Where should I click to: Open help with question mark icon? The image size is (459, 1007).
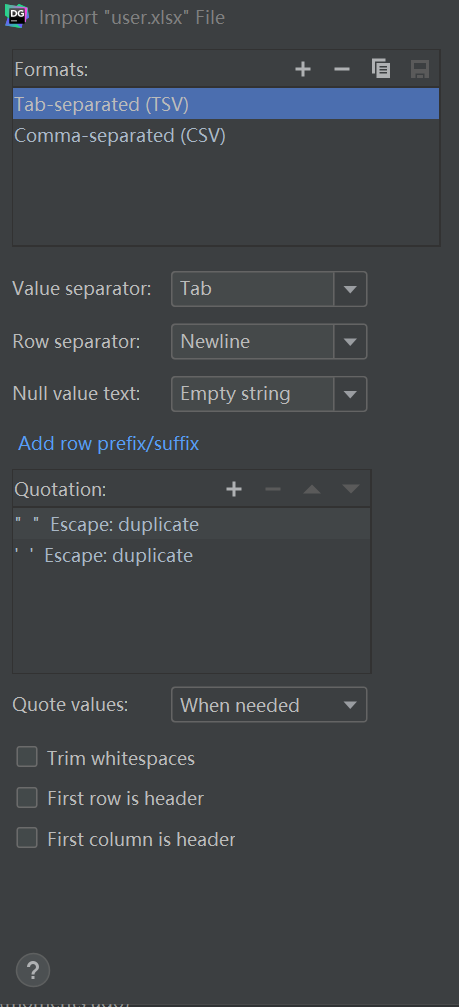click(x=33, y=970)
